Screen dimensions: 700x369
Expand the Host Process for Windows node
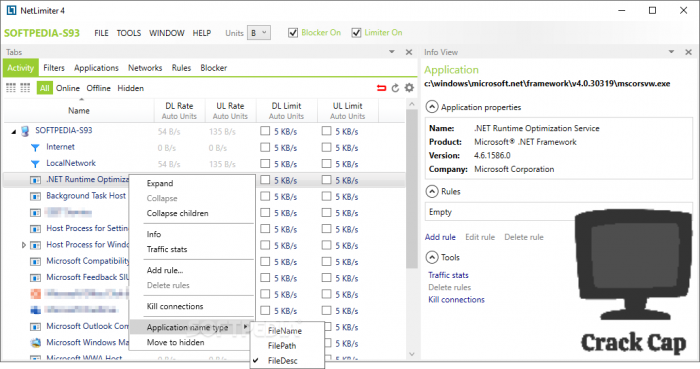[24, 245]
